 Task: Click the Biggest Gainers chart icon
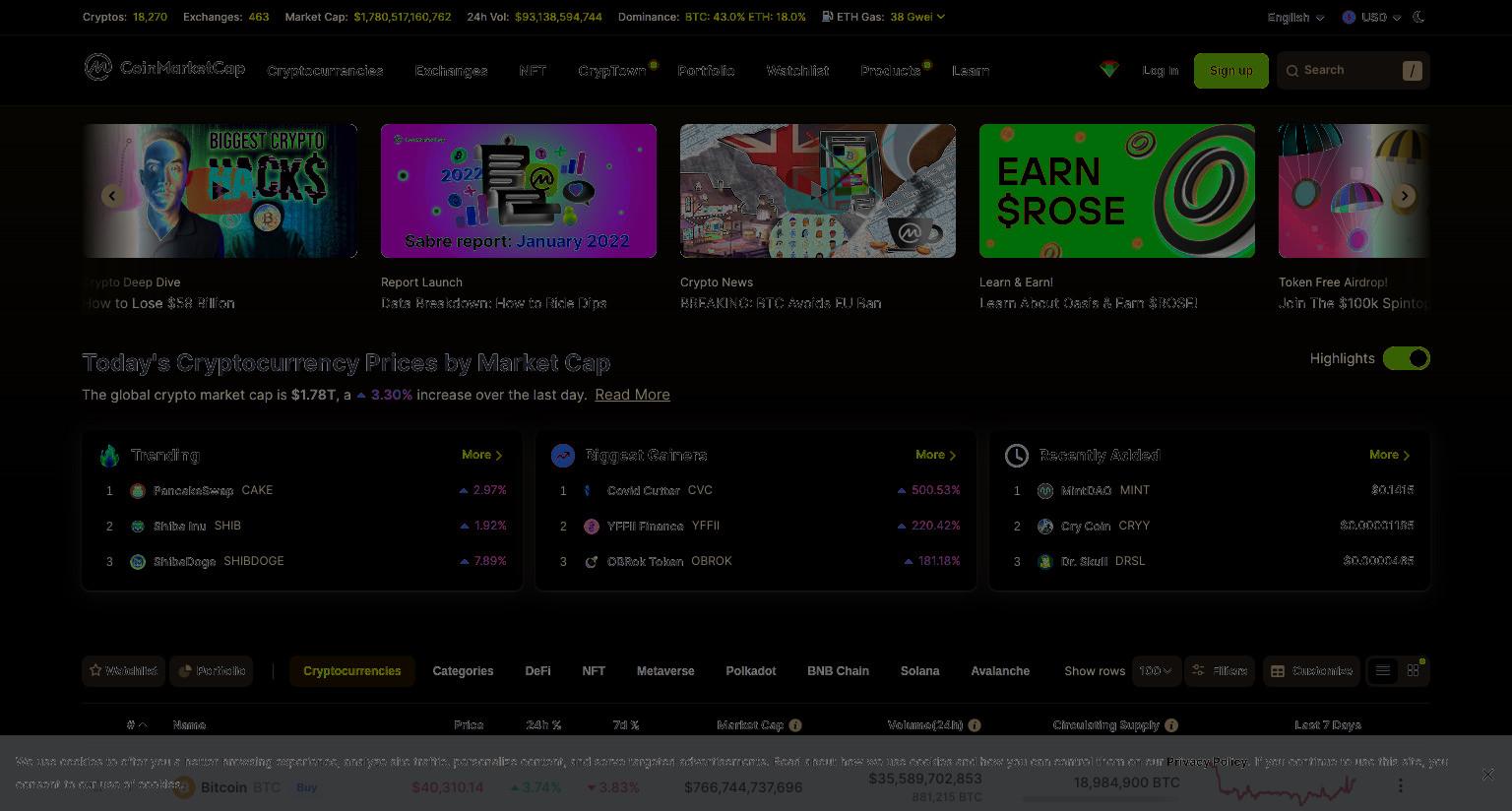point(563,456)
